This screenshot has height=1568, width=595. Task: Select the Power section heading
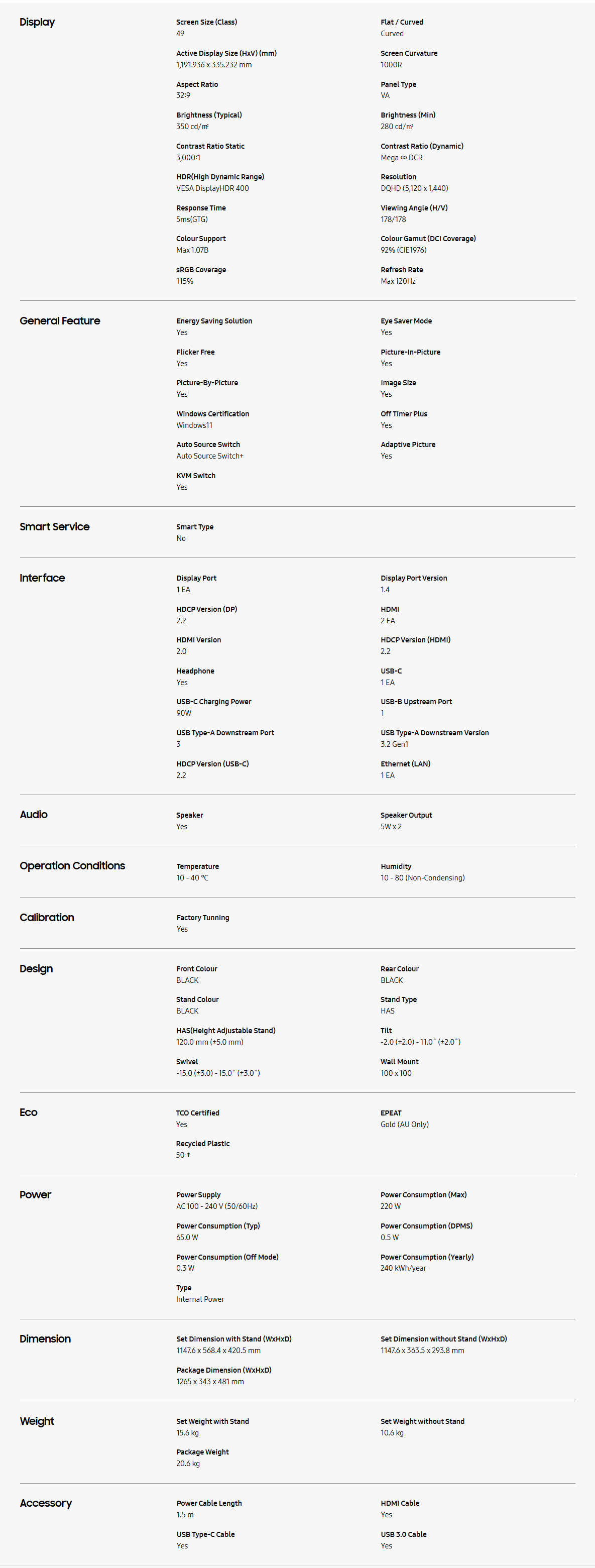[x=35, y=1194]
